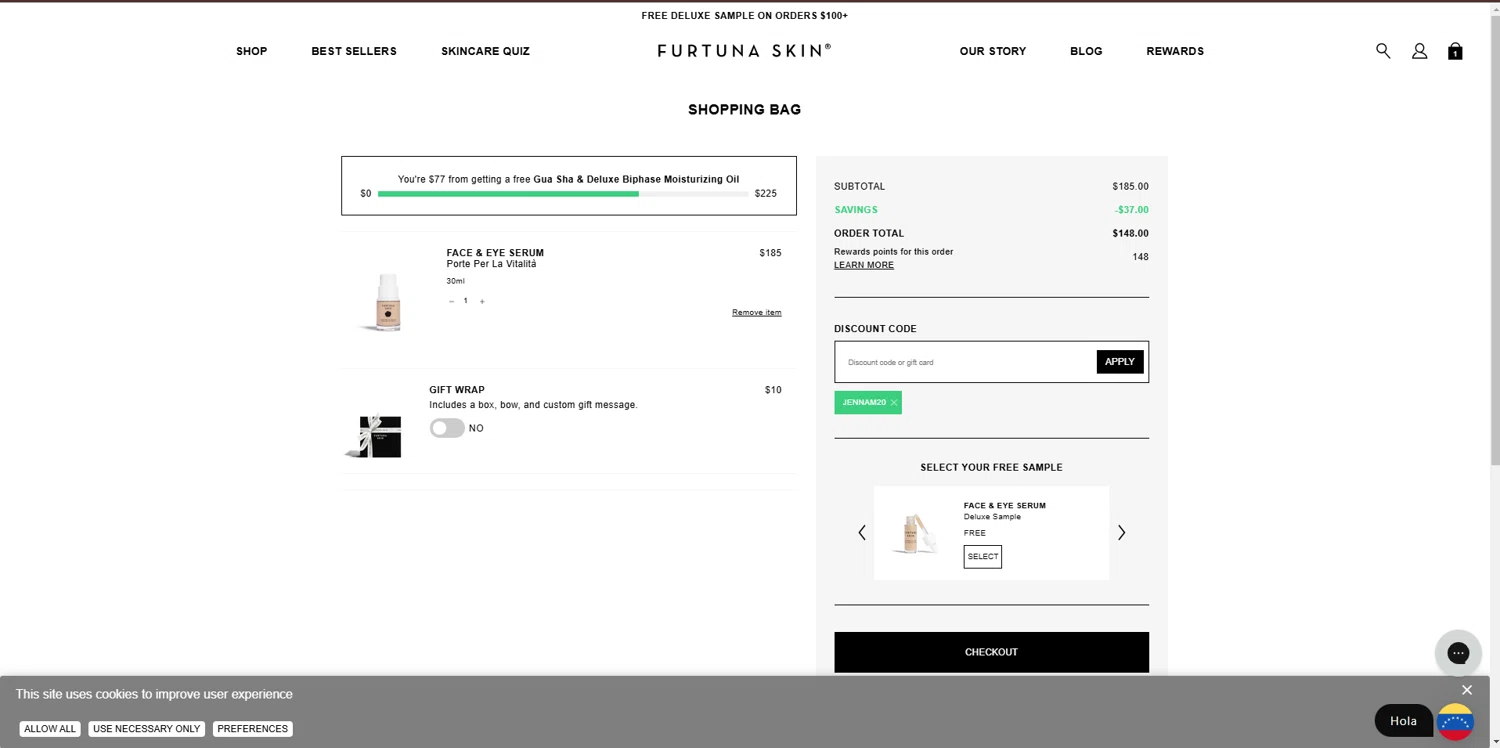Click the free sample serum image
The height and width of the screenshot is (748, 1500).
pyautogui.click(x=914, y=533)
